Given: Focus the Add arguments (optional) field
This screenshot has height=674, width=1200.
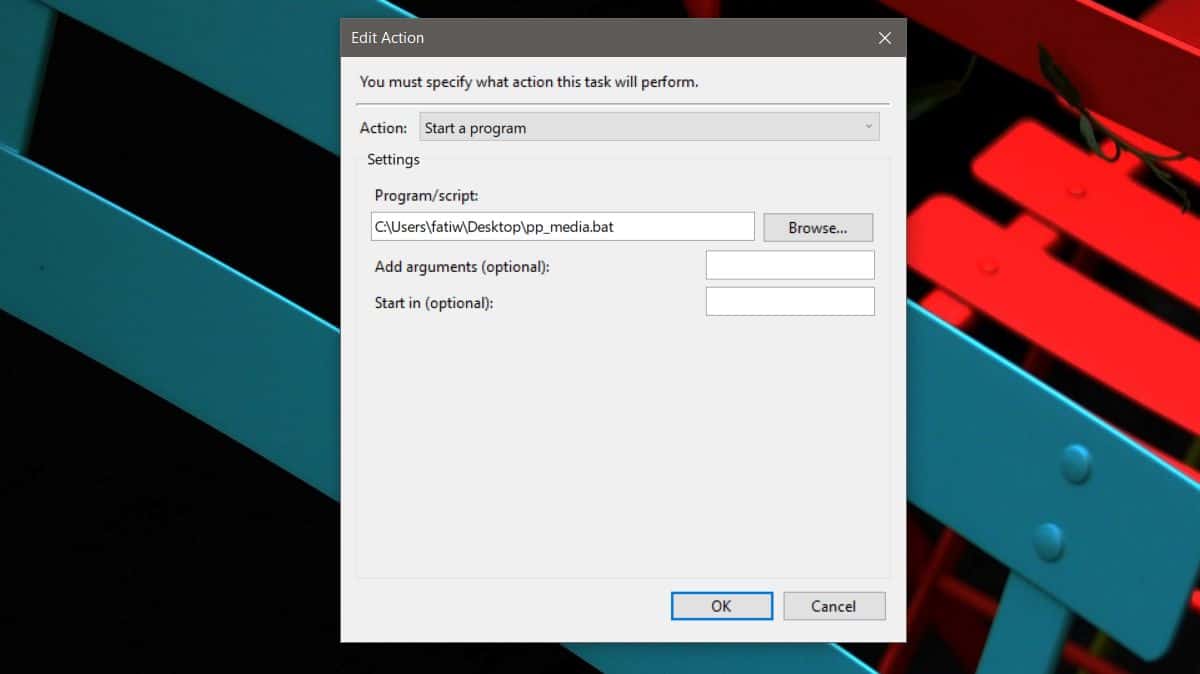Looking at the screenshot, I should [790, 265].
